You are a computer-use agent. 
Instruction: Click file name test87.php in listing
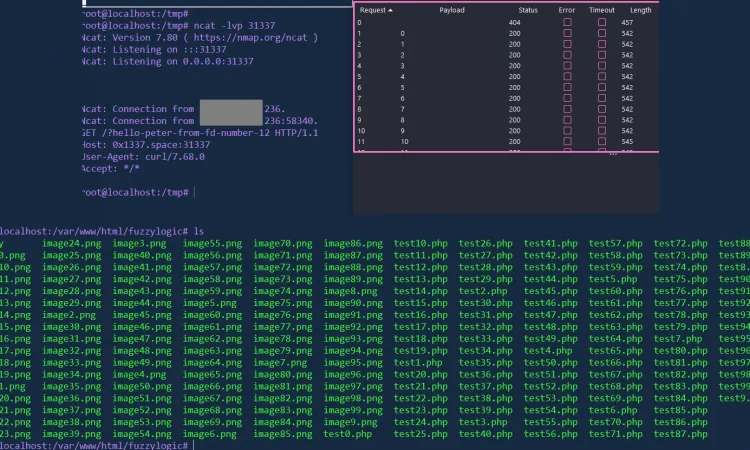680,434
